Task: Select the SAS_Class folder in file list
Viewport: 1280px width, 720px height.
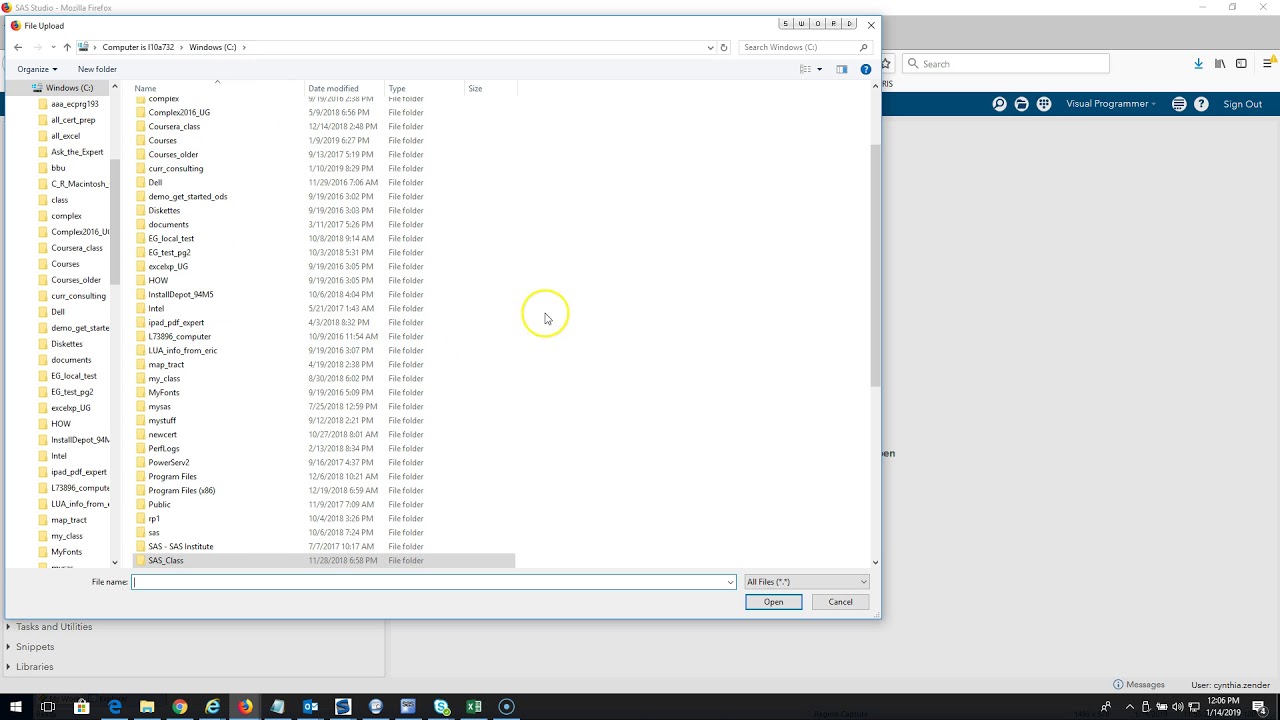Action: point(324,561)
